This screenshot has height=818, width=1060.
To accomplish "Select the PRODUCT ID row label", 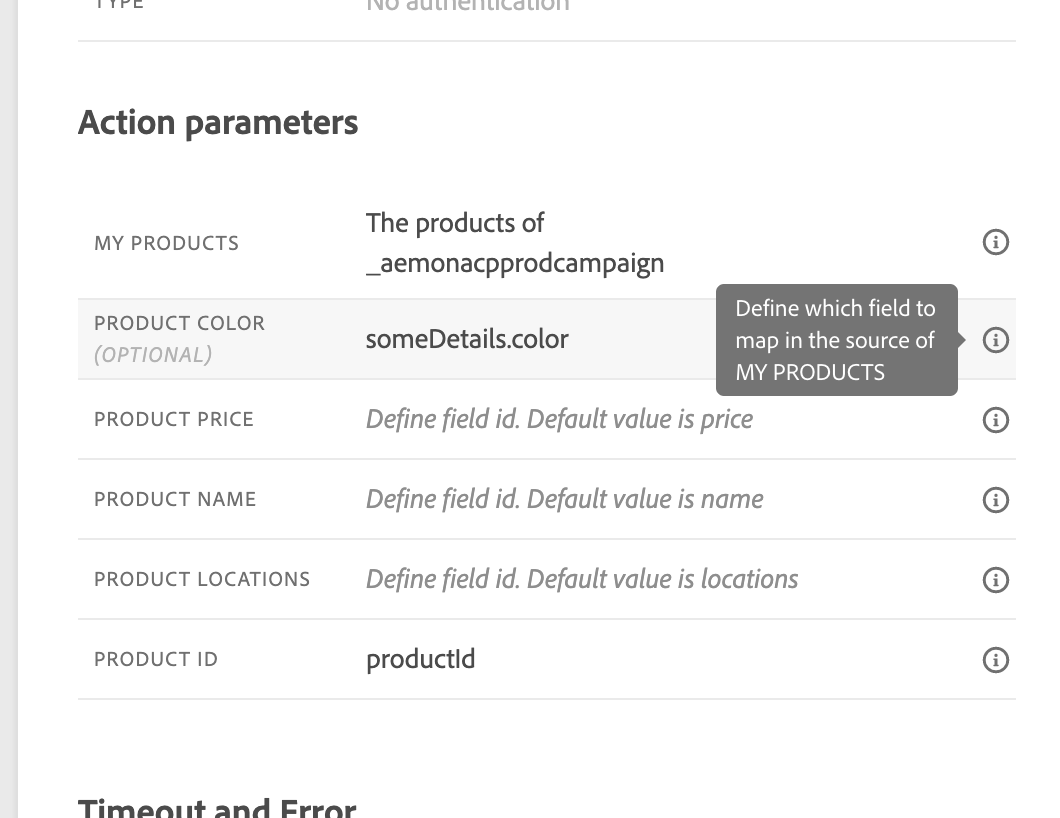I will [156, 659].
